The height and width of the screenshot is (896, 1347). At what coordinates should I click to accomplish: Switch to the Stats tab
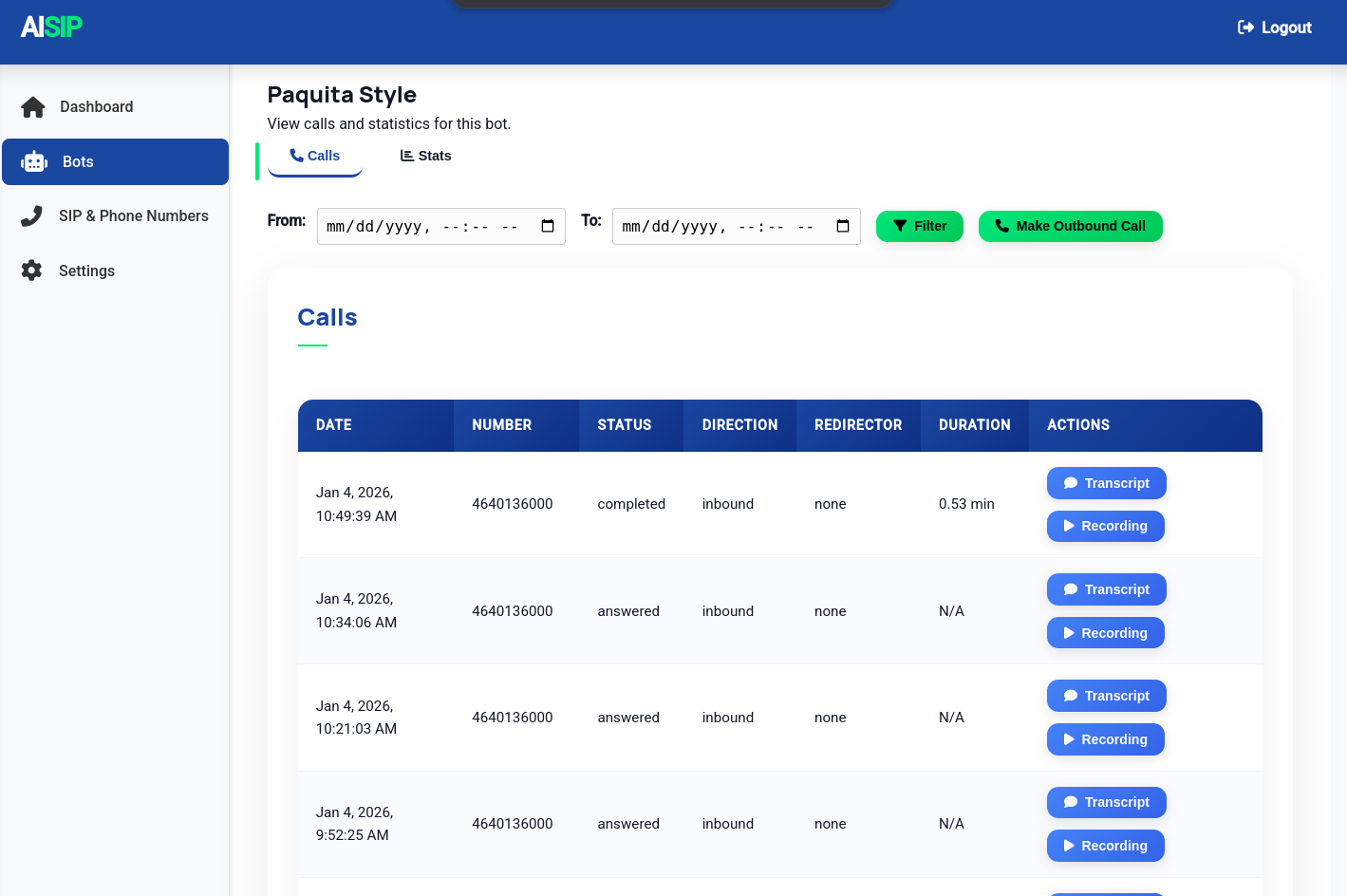pyautogui.click(x=425, y=156)
